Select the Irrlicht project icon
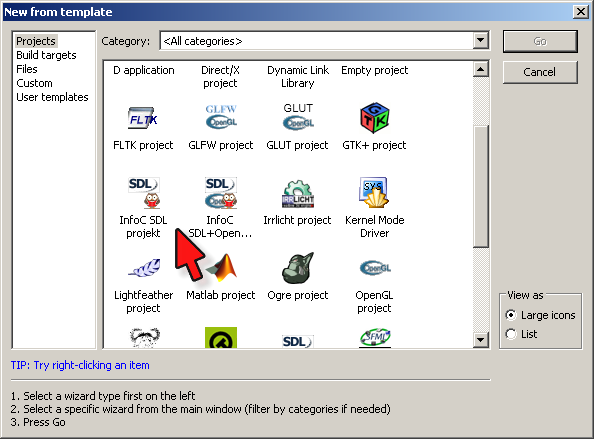This screenshot has height=439, width=594. pyautogui.click(x=298, y=194)
